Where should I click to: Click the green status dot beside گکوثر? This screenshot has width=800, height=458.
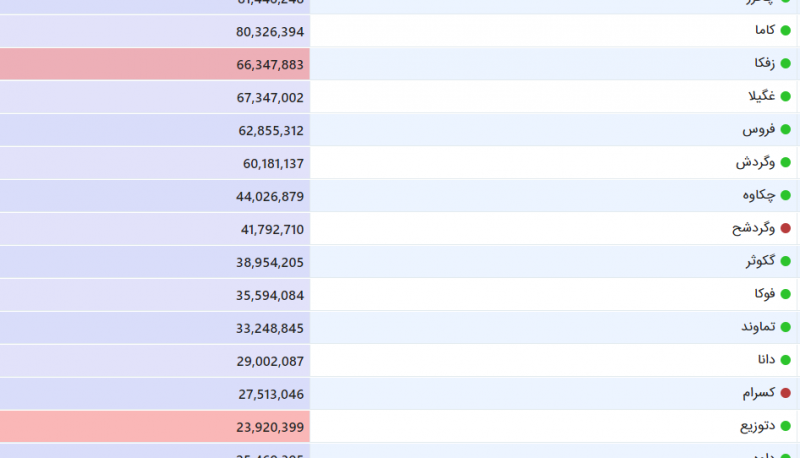[x=786, y=262]
